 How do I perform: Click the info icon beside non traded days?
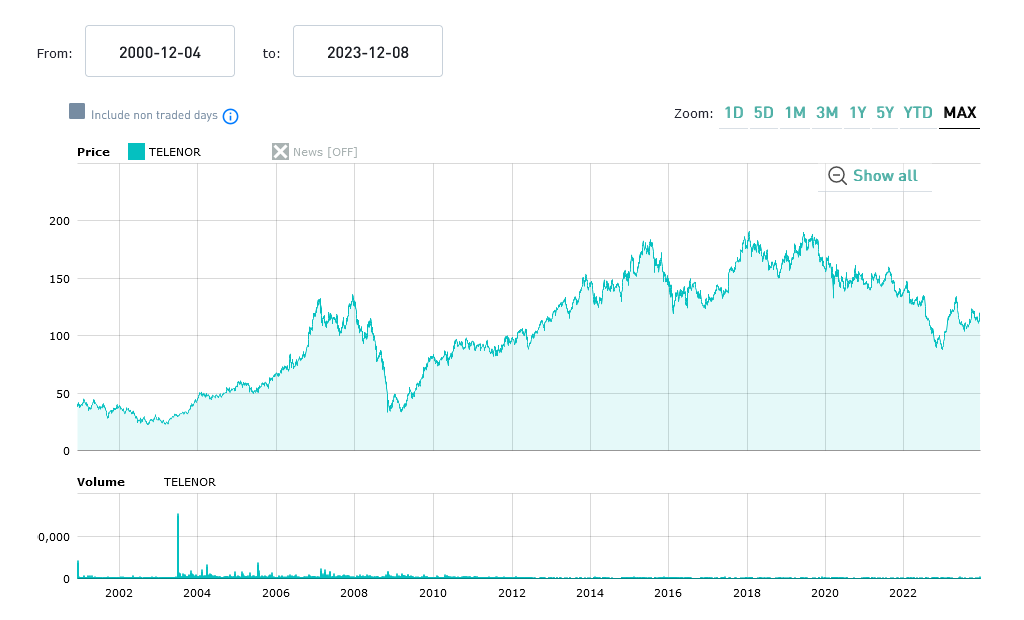click(x=230, y=116)
